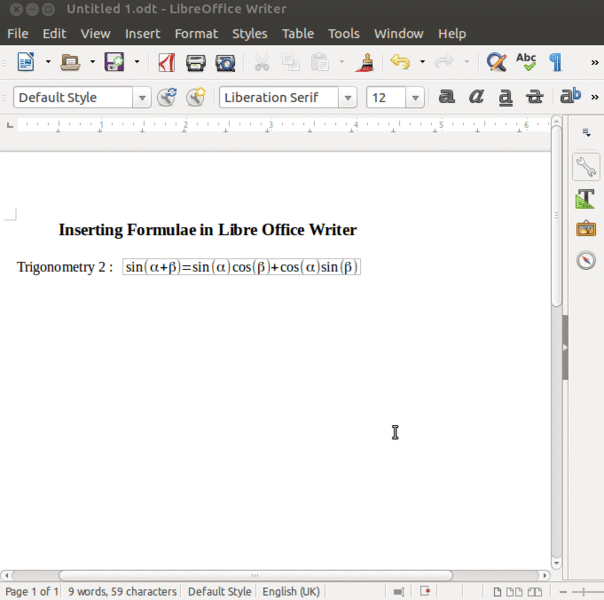The width and height of the screenshot is (604, 600).
Task: Toggle Italic formatting
Action: 476,96
